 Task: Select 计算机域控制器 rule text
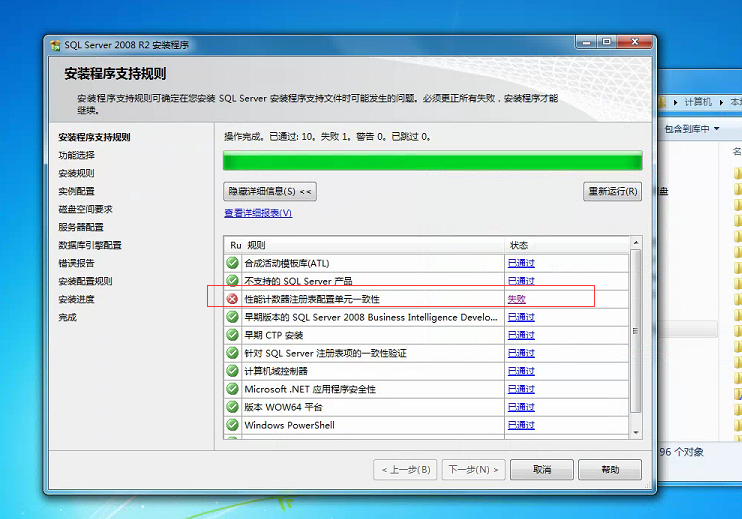coord(276,371)
